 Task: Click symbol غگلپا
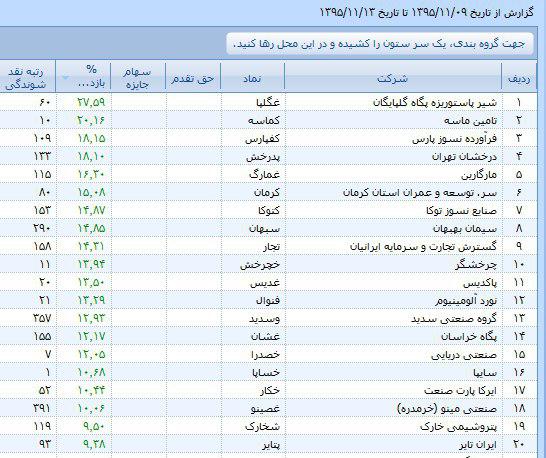pos(267,102)
